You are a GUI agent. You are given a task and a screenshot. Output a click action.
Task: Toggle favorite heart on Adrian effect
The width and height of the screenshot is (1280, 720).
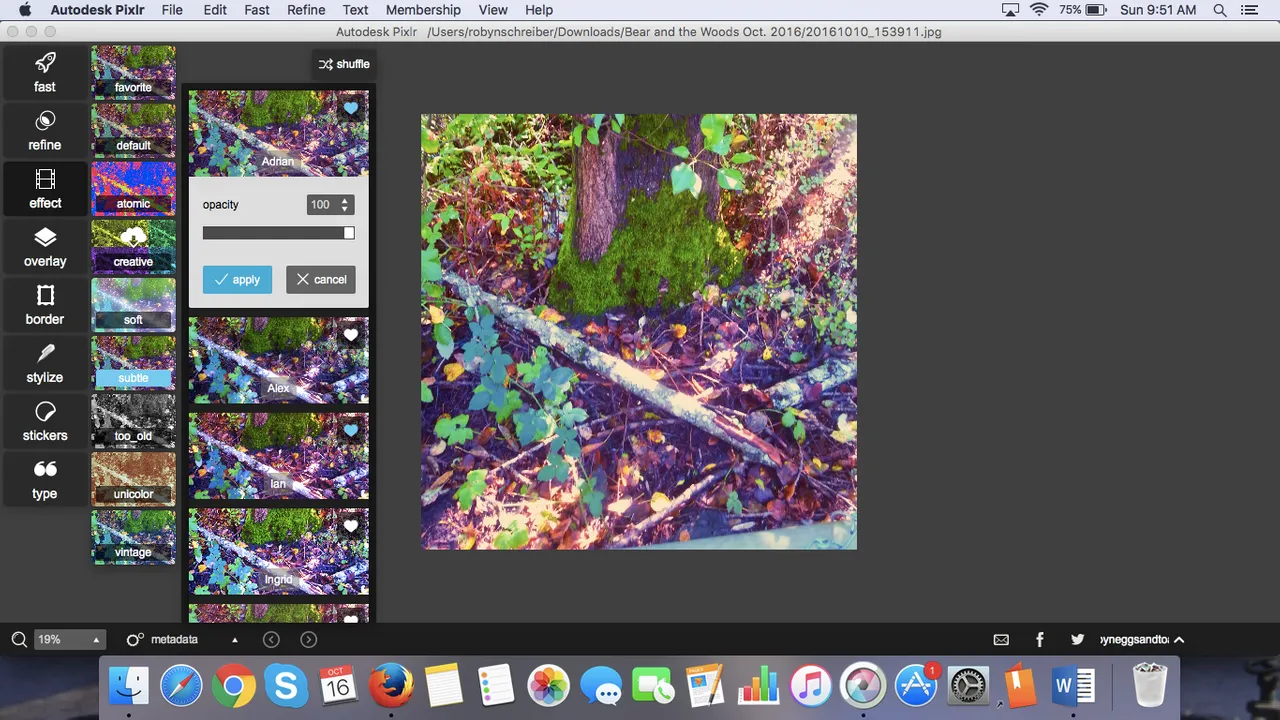[x=351, y=108]
